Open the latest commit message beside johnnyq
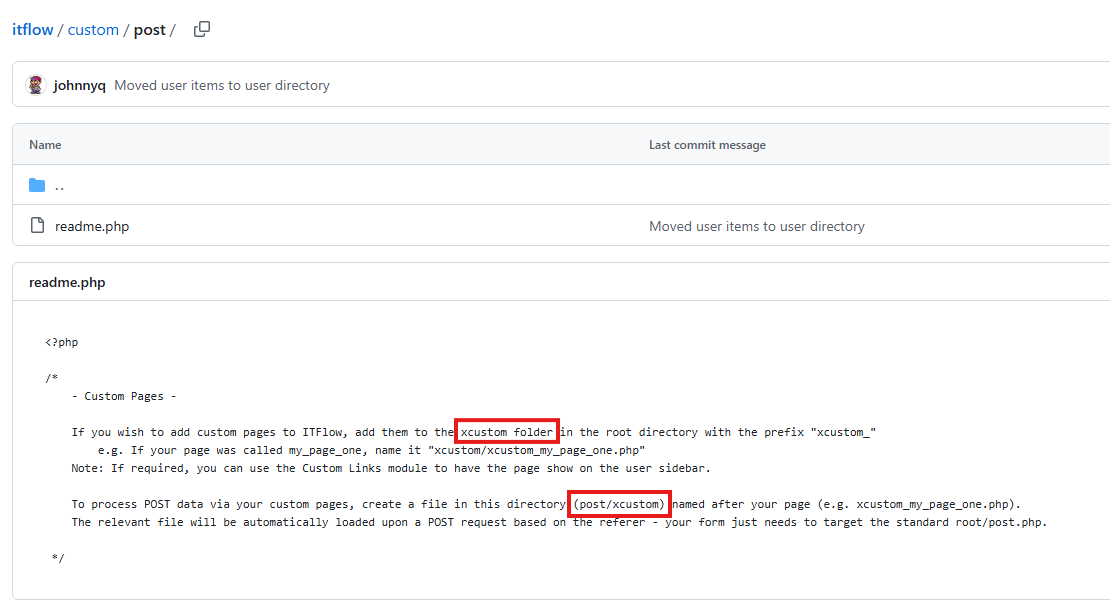The image size is (1110, 608). (x=221, y=86)
